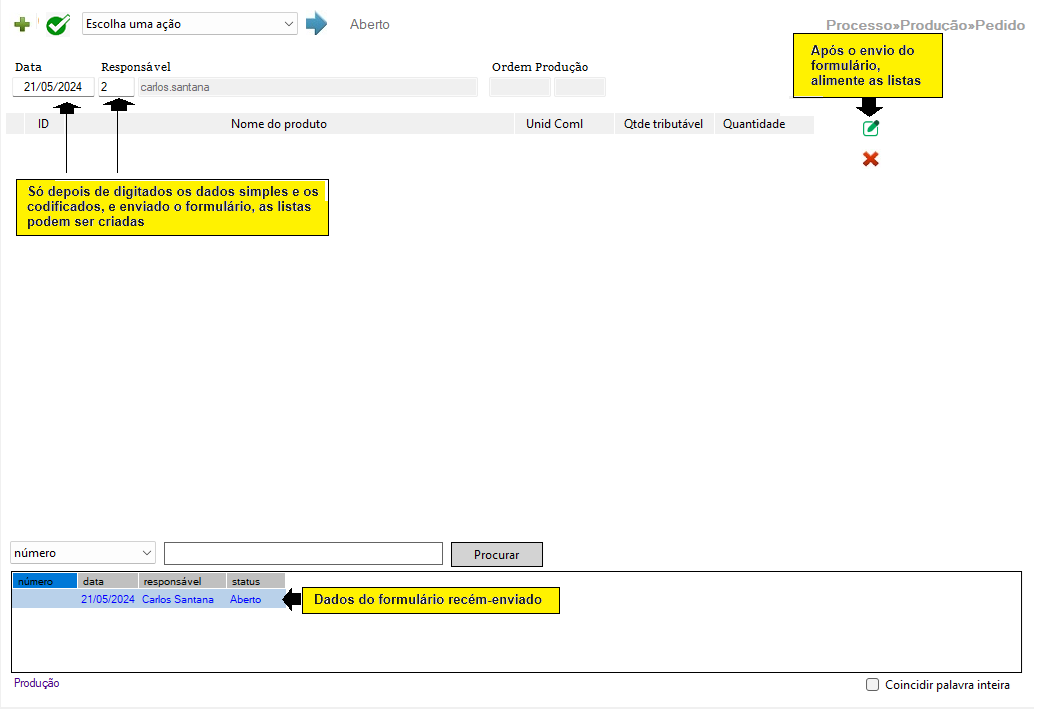The width and height of the screenshot is (1048, 709).
Task: Expand the 'número' search field dropdown
Action: click(83, 553)
